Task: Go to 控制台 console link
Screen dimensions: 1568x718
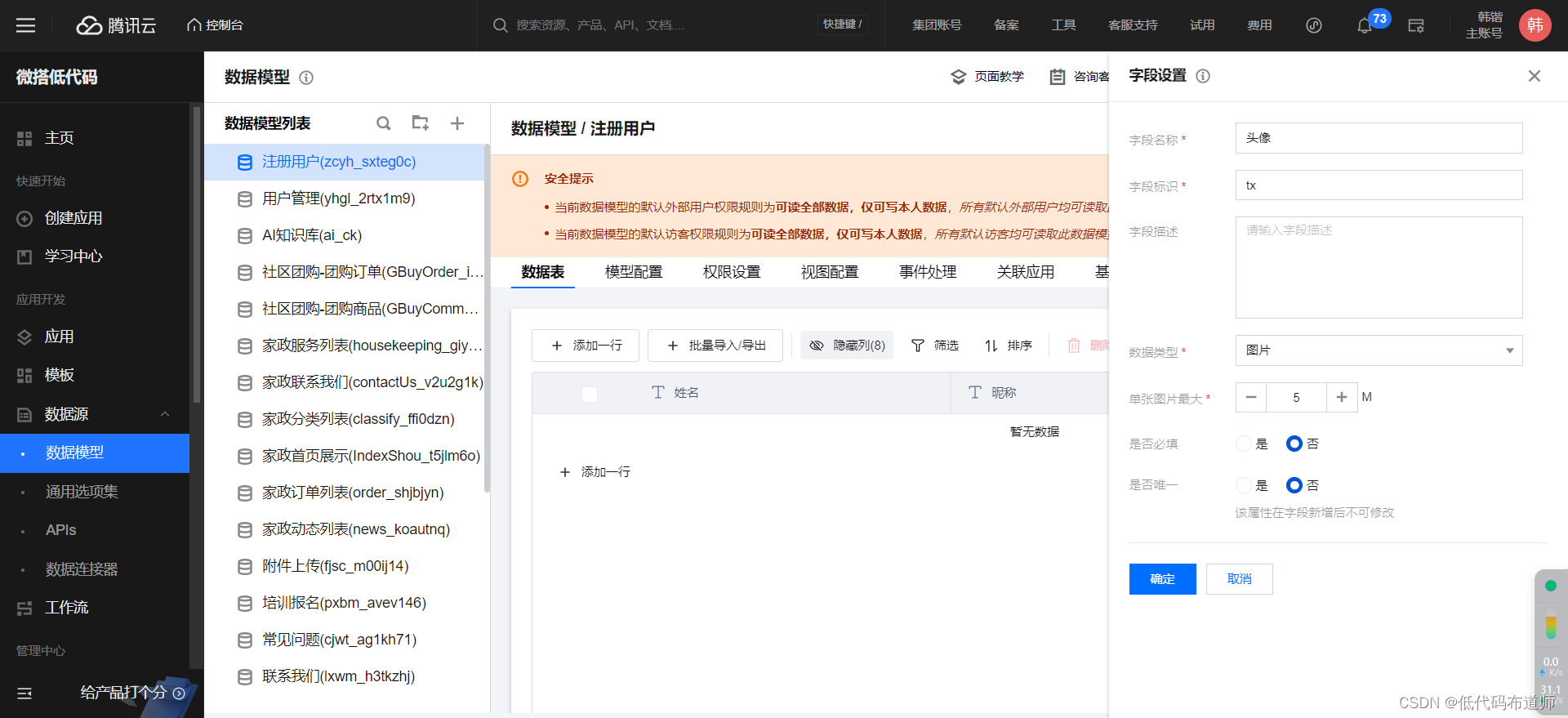Action: click(216, 25)
